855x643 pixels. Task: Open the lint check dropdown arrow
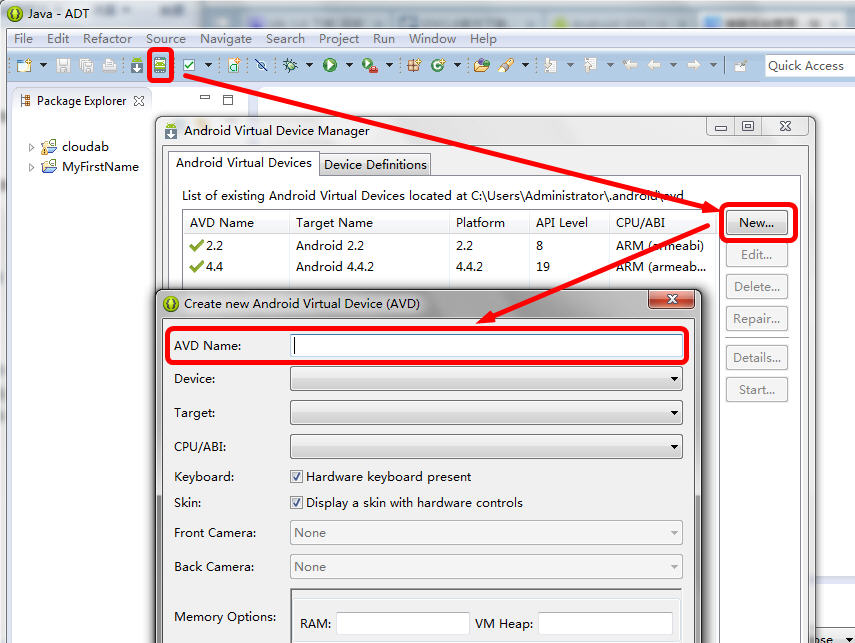click(x=208, y=65)
